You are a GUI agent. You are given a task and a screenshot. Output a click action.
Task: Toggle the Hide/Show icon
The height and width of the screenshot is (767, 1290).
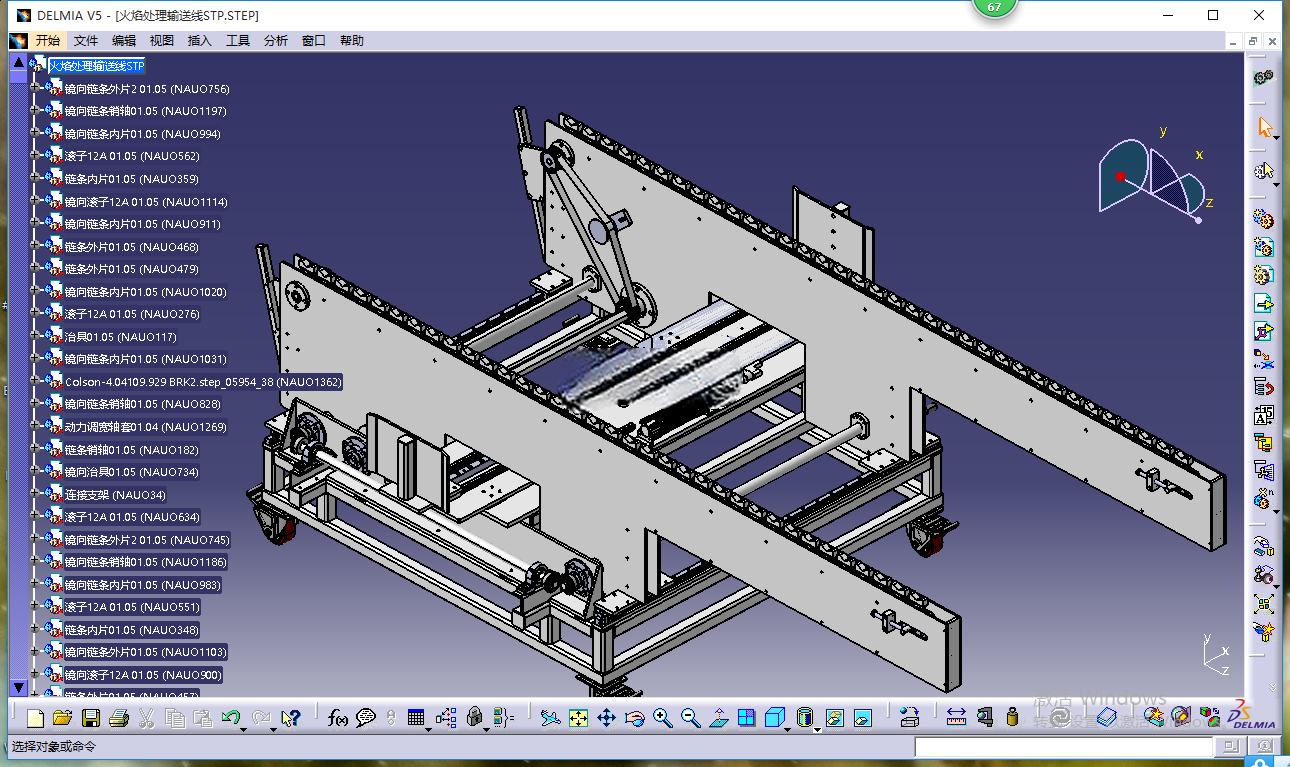[x=835, y=717]
